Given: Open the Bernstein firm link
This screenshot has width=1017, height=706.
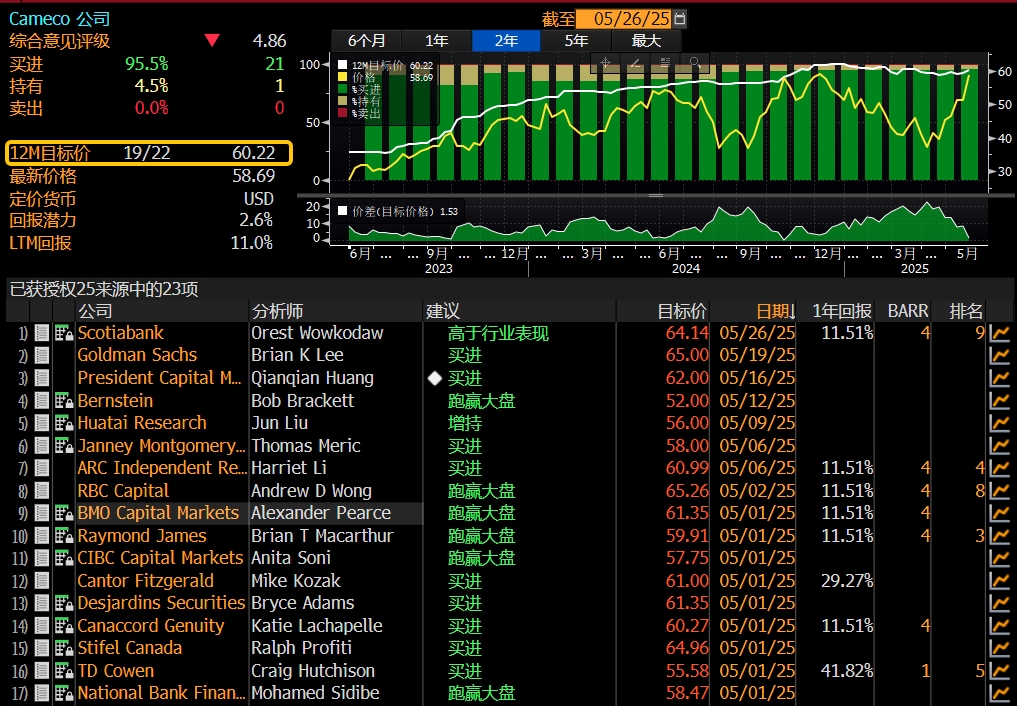Looking at the screenshot, I should click(115, 401).
